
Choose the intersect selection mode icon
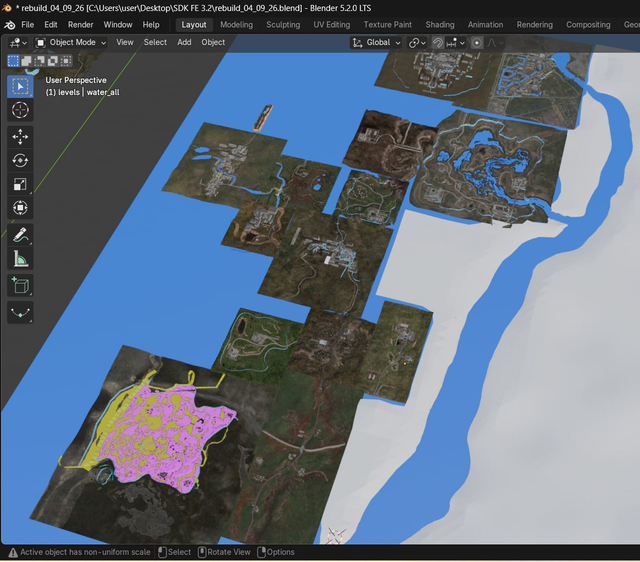pos(66,61)
